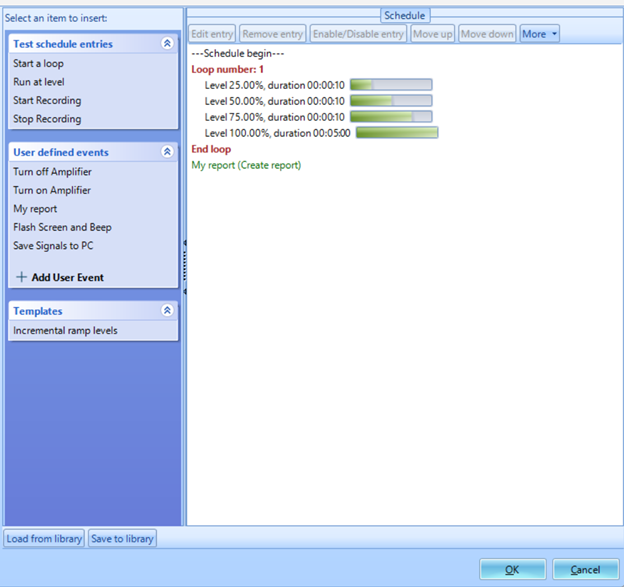
Task: Open the More dropdown menu
Action: click(x=539, y=34)
